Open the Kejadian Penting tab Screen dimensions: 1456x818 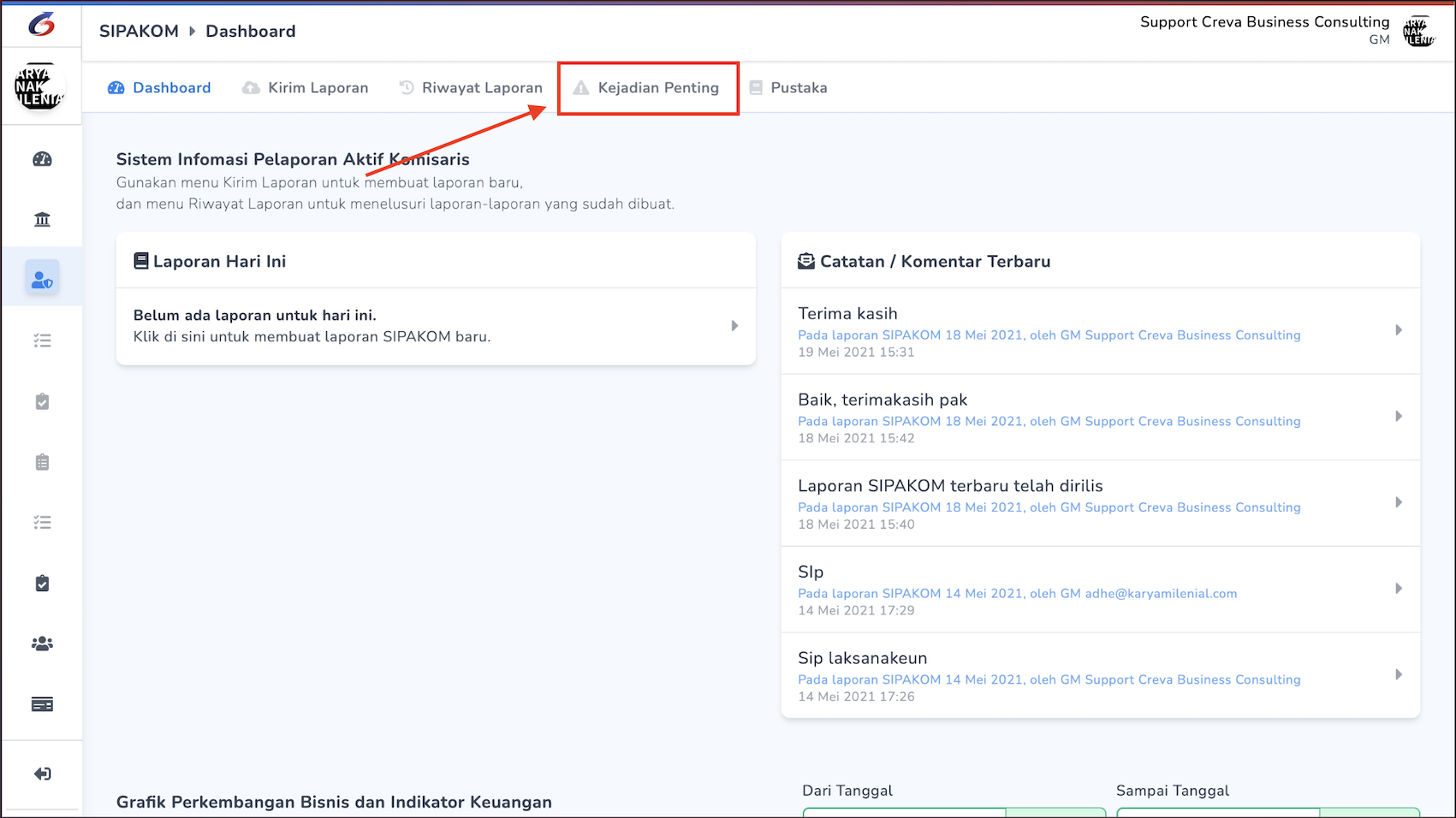click(646, 88)
